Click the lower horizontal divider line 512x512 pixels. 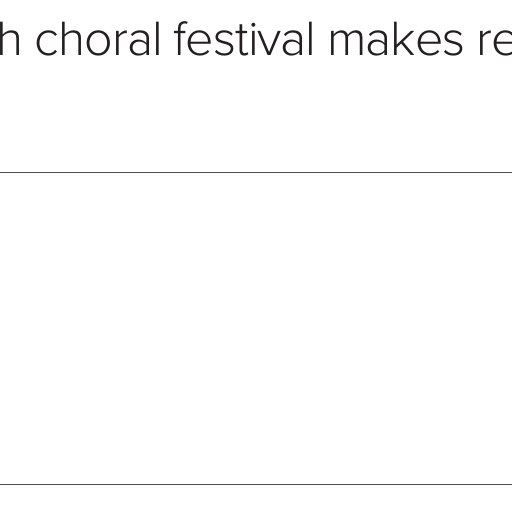(256, 484)
